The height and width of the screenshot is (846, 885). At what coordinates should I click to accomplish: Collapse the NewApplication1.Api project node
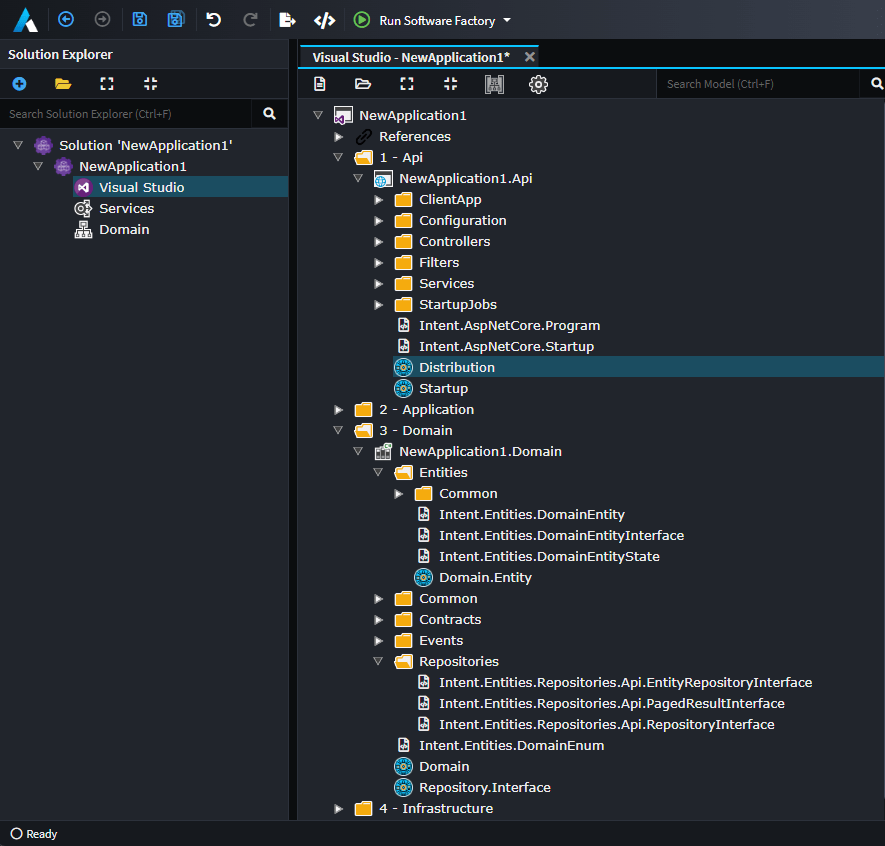[x=358, y=178]
